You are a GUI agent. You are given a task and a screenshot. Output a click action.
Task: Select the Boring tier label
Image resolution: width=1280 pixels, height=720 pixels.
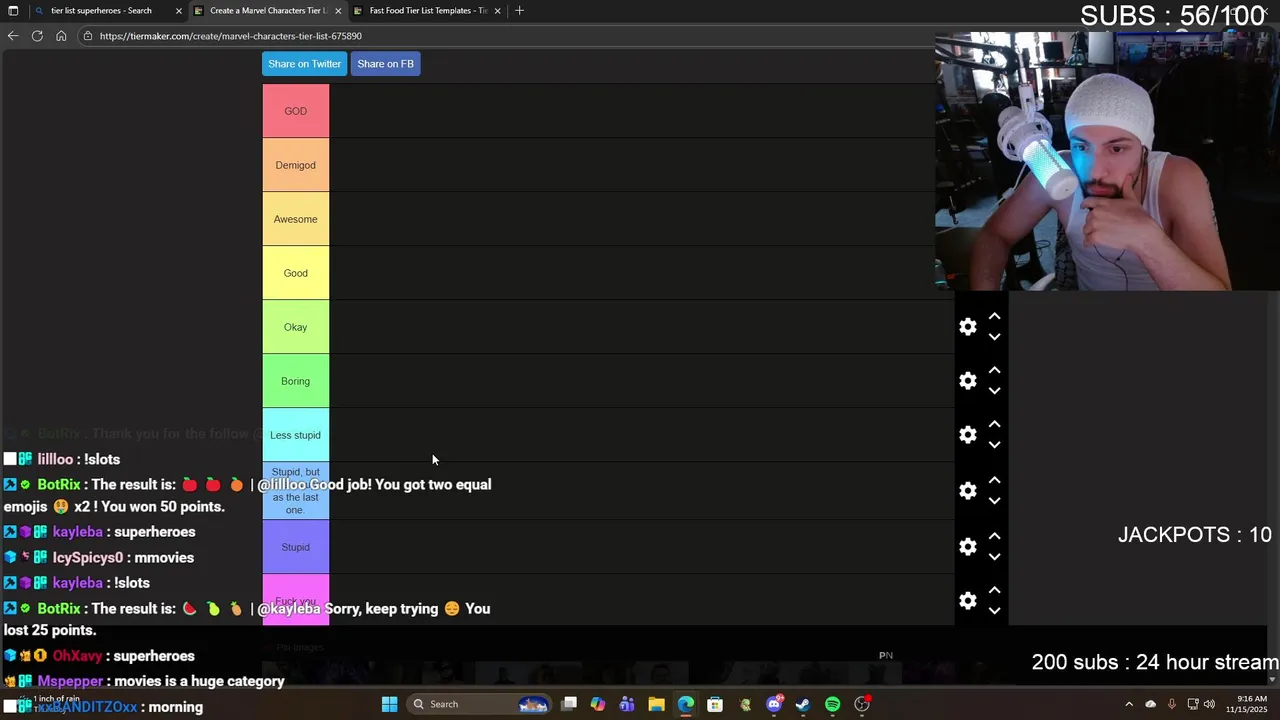[295, 381]
